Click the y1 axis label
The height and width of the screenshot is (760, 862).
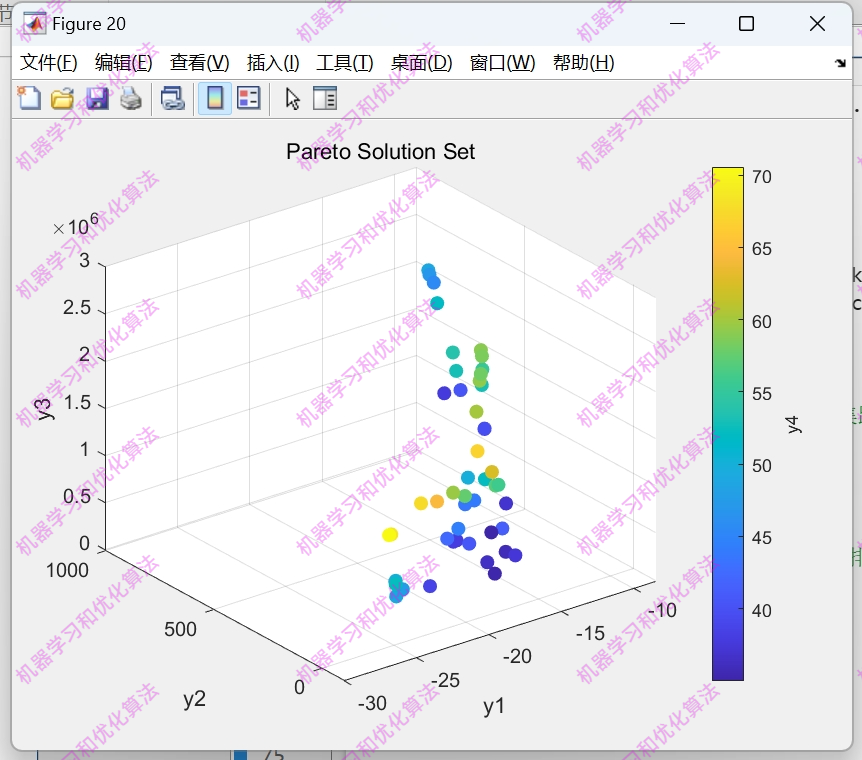click(494, 706)
